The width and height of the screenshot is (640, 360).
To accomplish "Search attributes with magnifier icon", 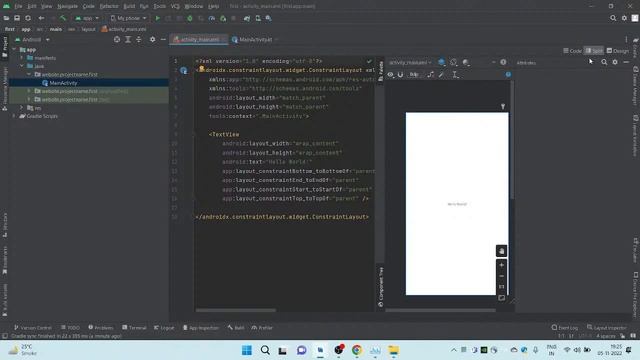I will (x=604, y=62).
